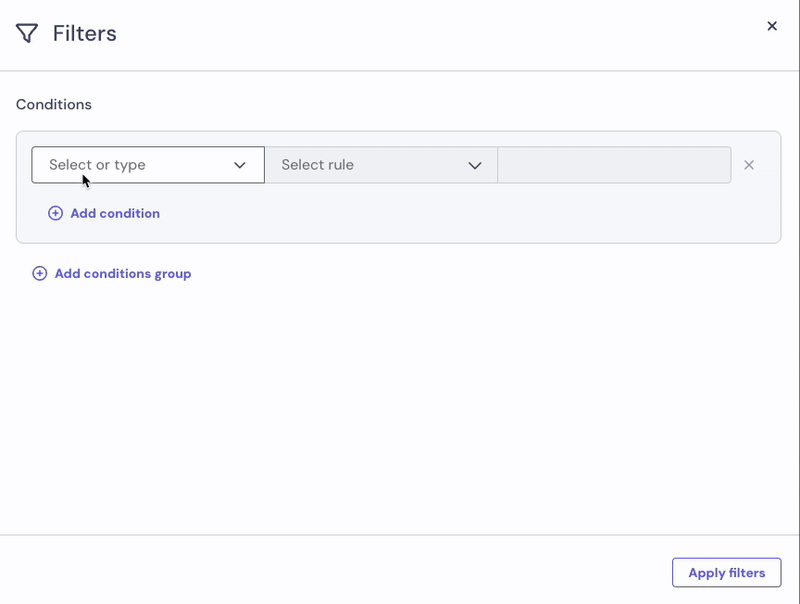Click the empty space inside the conditions group box

pyautogui.click(x=459, y=214)
